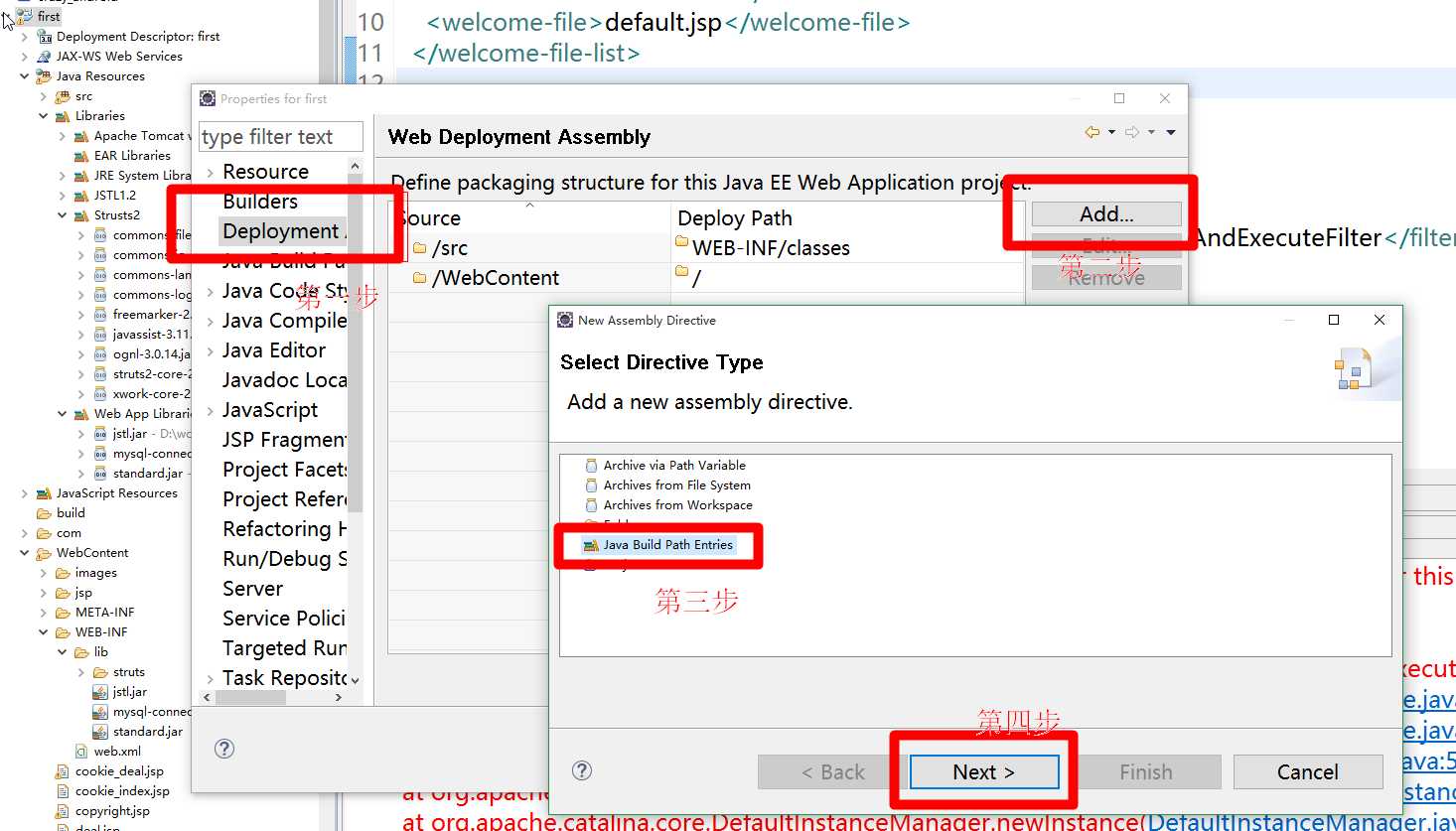
Task: Open Run/Debug Settings properties page
Action: pos(284,559)
